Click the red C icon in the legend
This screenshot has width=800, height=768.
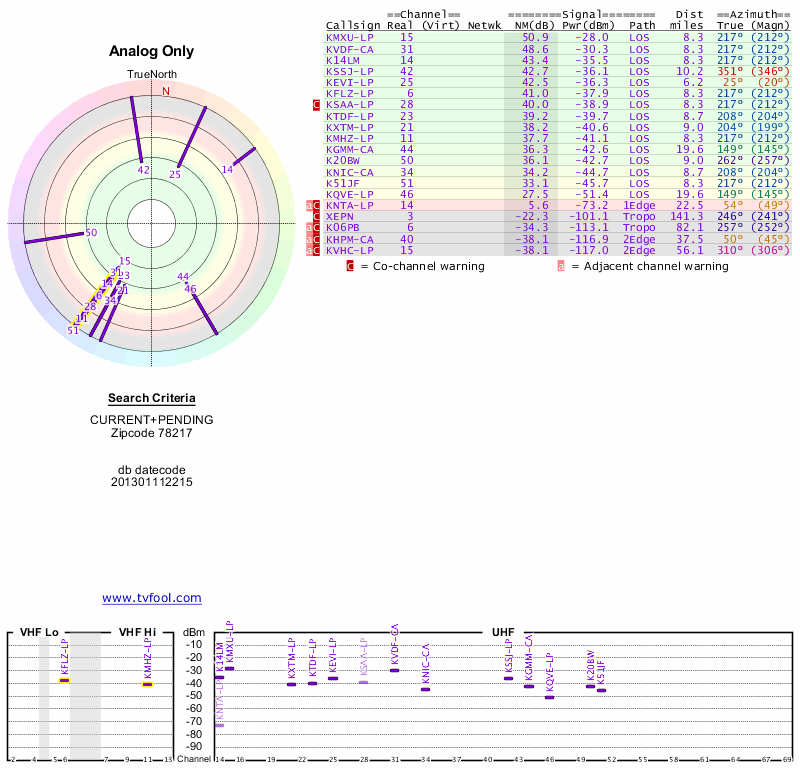(350, 266)
